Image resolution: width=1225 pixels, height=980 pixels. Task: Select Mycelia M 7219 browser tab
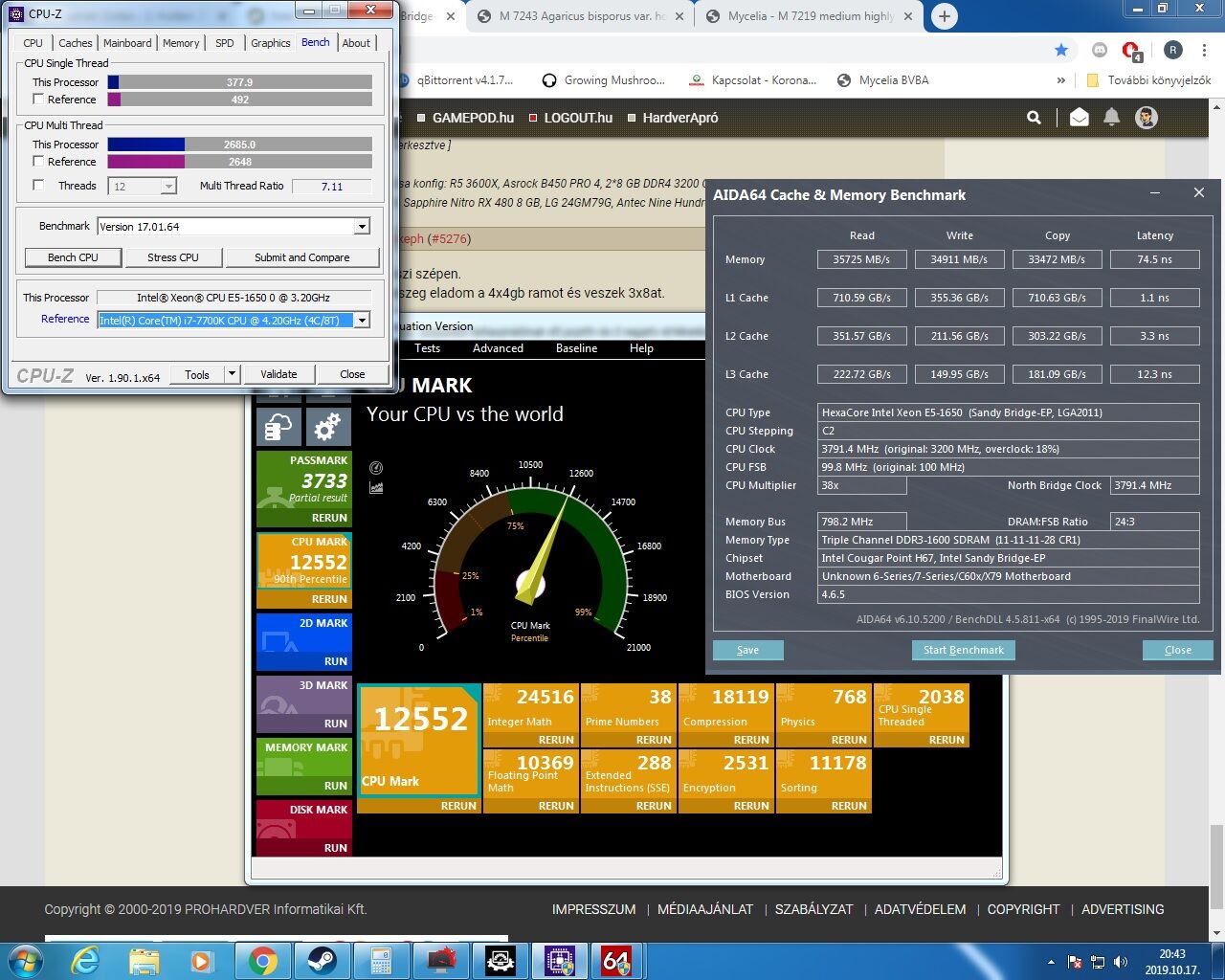tap(810, 16)
